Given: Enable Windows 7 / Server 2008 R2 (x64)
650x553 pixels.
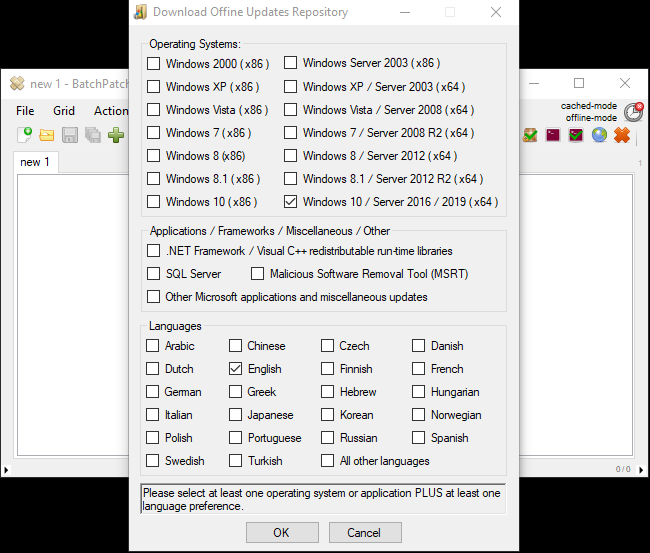Looking at the screenshot, I should 290,133.
